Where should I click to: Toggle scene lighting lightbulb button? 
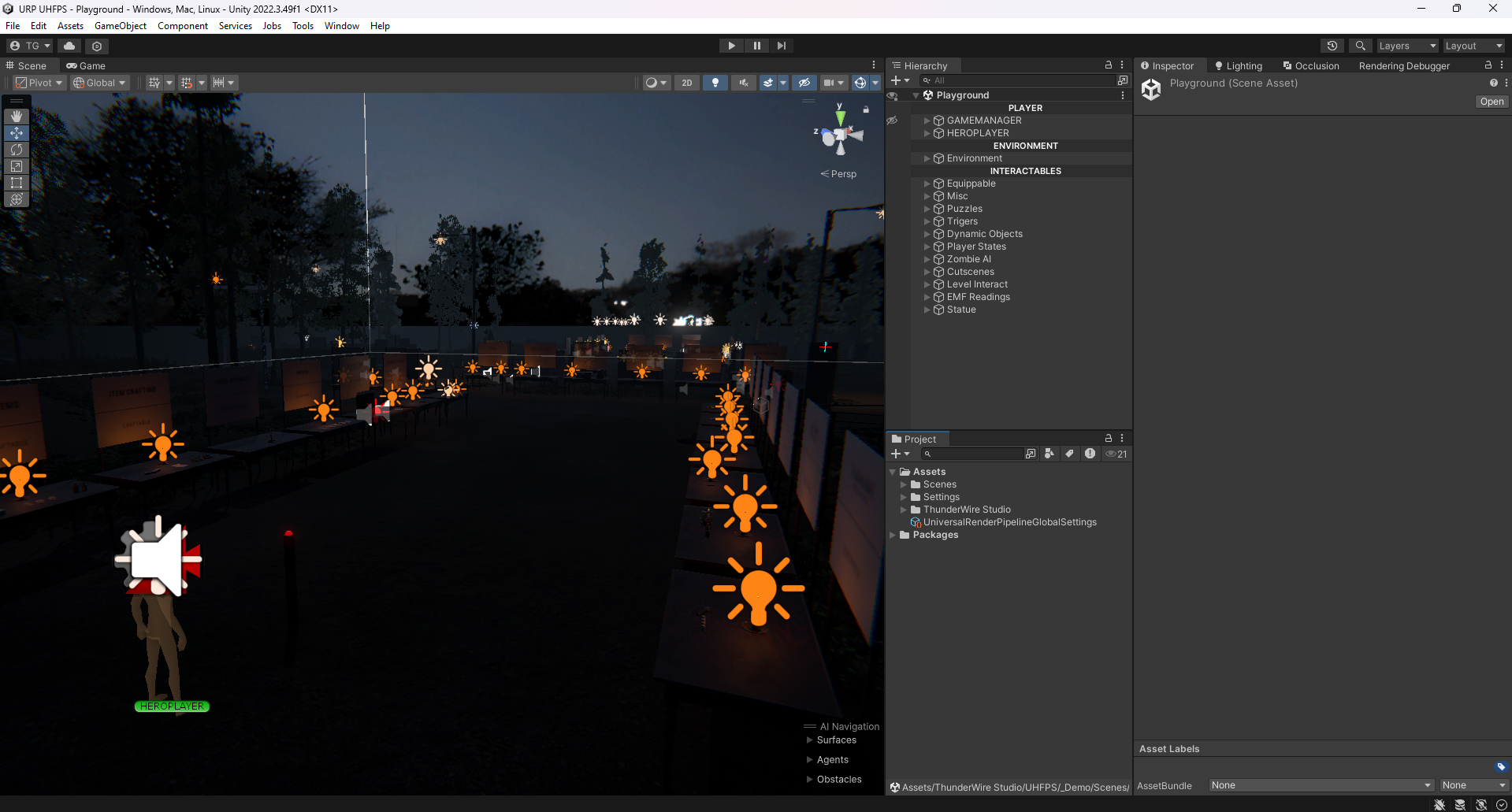[715, 83]
